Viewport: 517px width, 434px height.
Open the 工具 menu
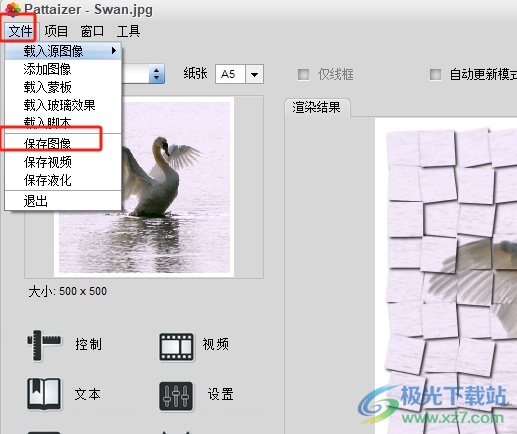pyautogui.click(x=128, y=31)
